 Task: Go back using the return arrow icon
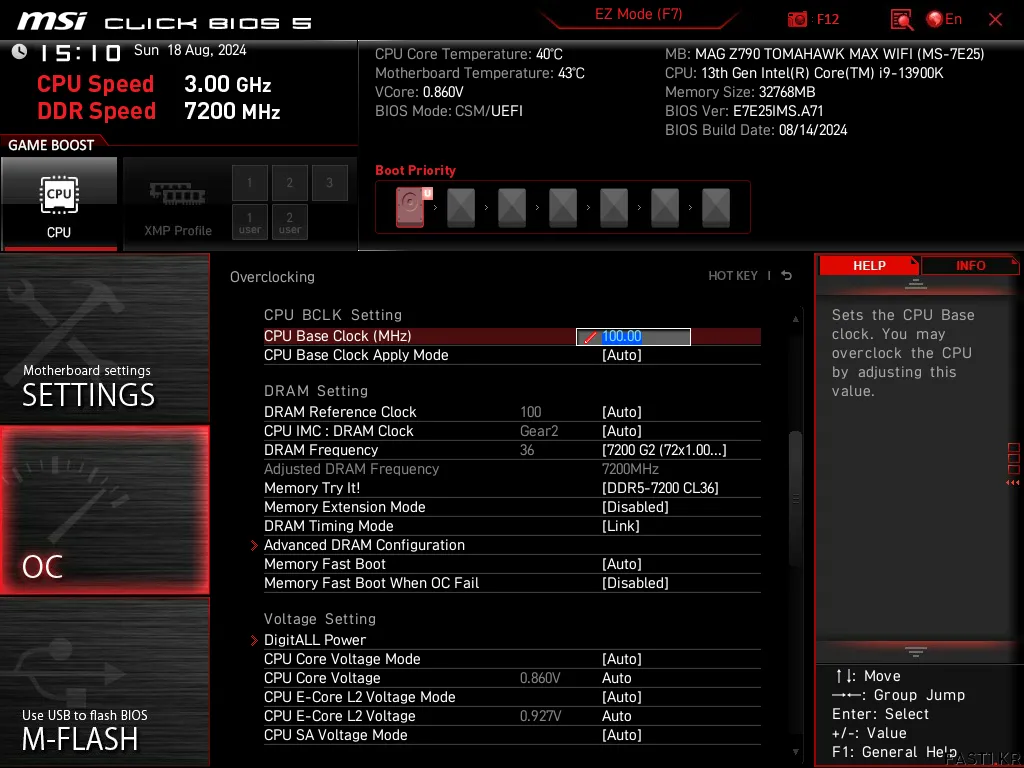tap(787, 276)
